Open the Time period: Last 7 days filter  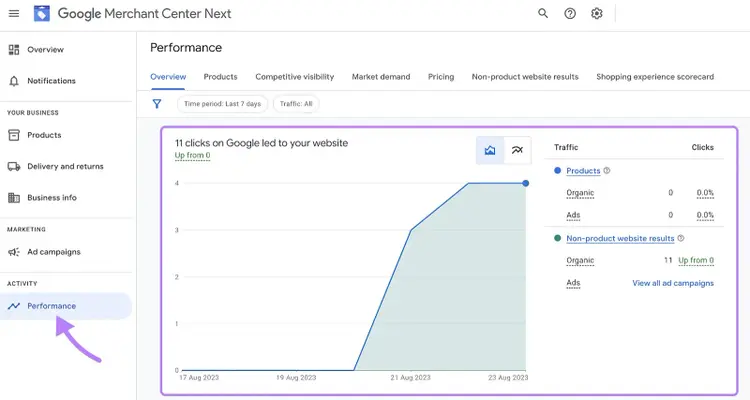point(222,104)
